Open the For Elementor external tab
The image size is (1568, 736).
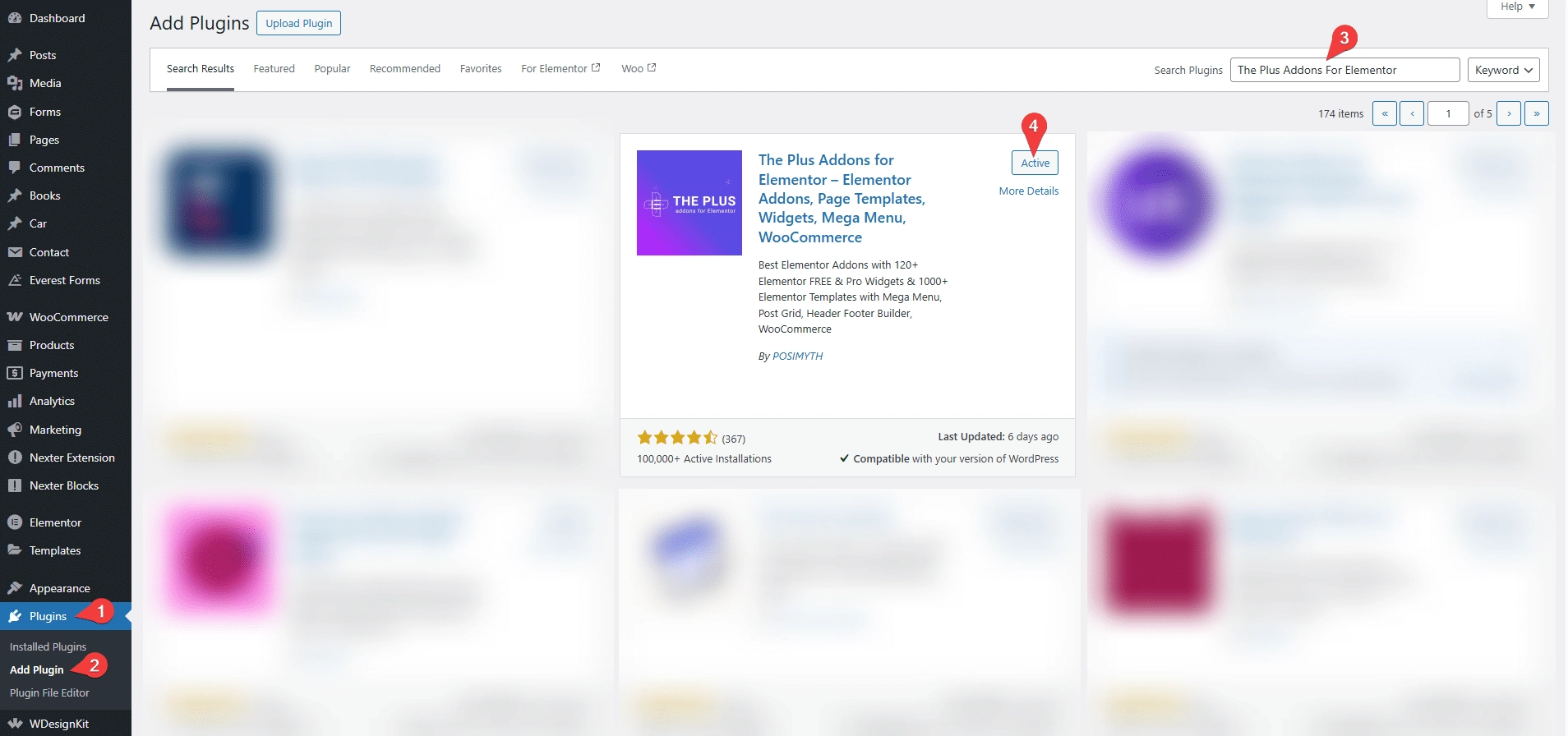(560, 69)
